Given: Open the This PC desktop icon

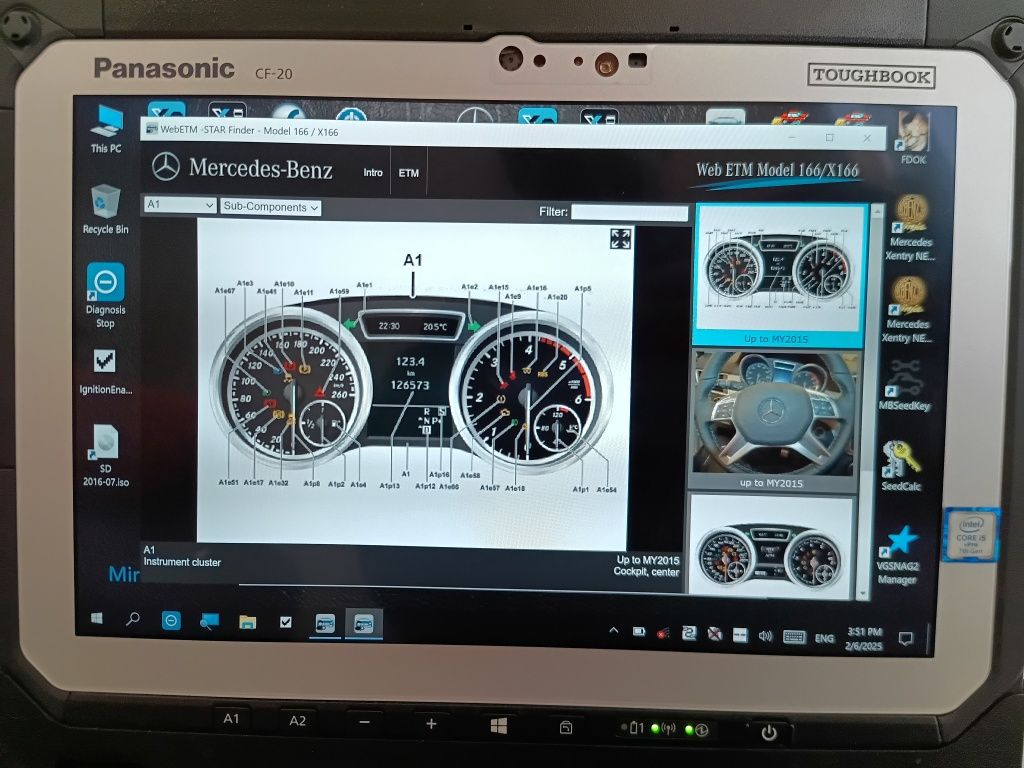Looking at the screenshot, I should (x=106, y=129).
